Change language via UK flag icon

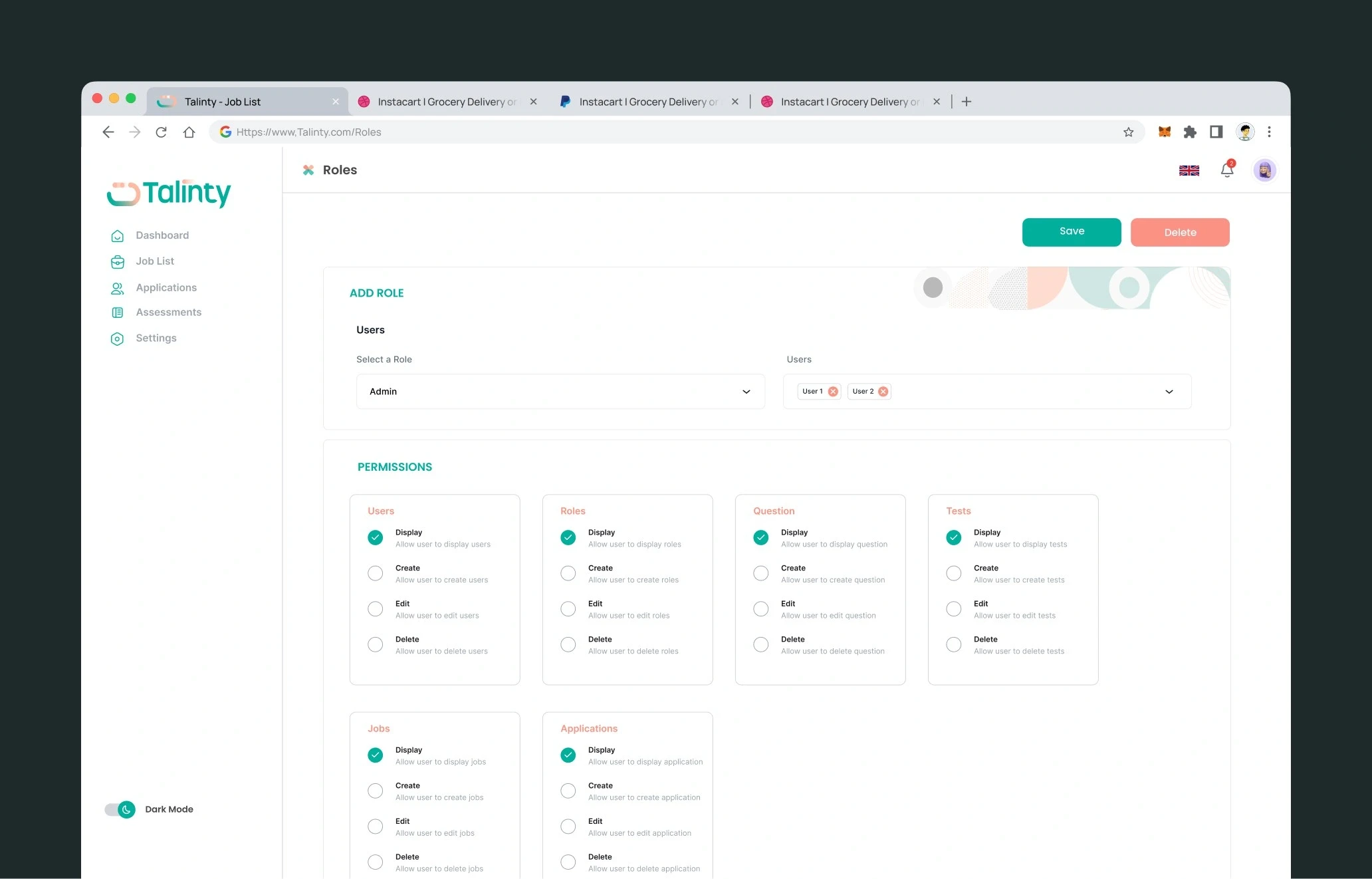[x=1189, y=171]
